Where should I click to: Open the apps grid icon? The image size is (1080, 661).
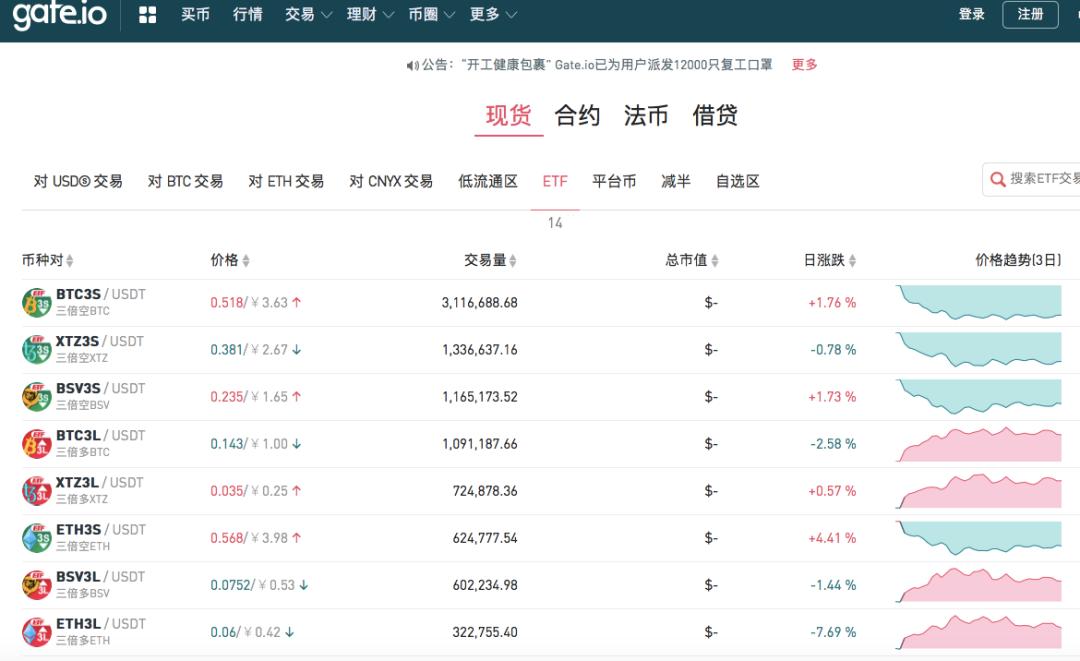tap(147, 14)
